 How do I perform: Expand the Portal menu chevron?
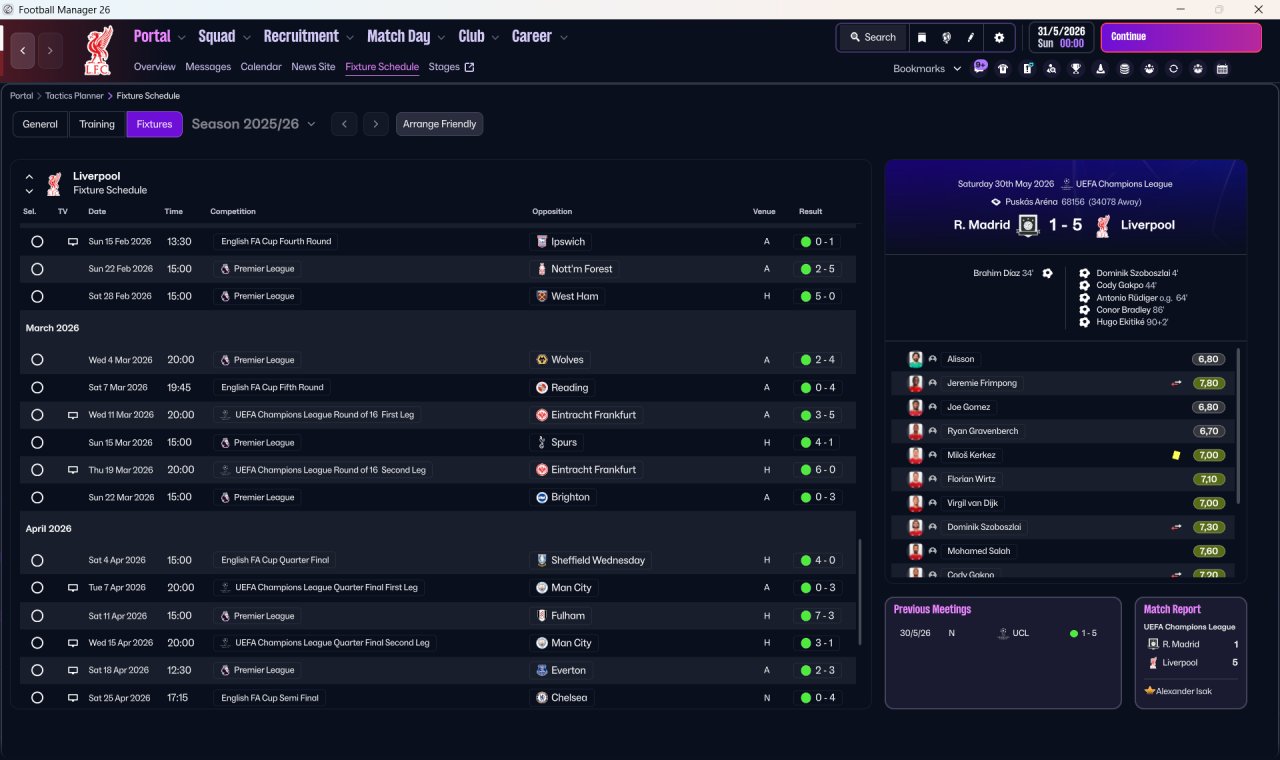(x=181, y=38)
